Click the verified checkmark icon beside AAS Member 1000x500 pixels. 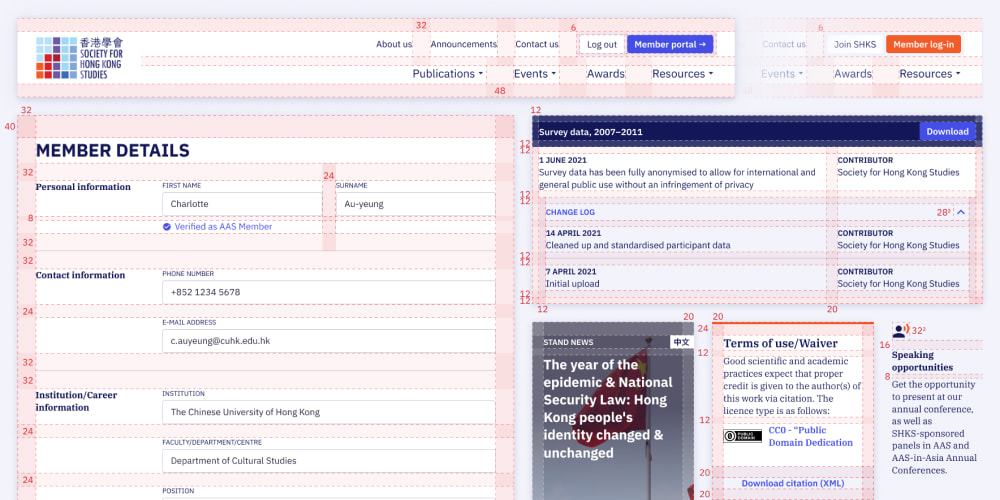(167, 227)
